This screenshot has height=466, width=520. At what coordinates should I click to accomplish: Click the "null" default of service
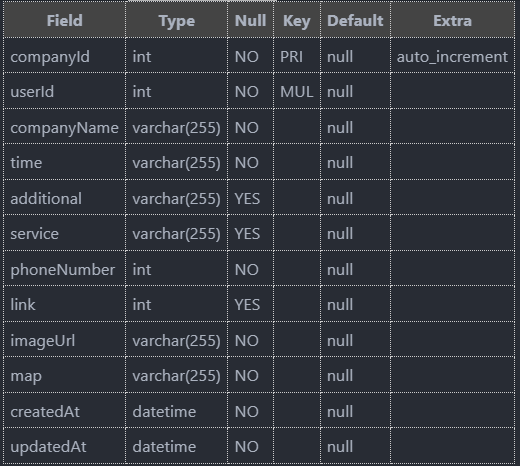click(x=340, y=234)
